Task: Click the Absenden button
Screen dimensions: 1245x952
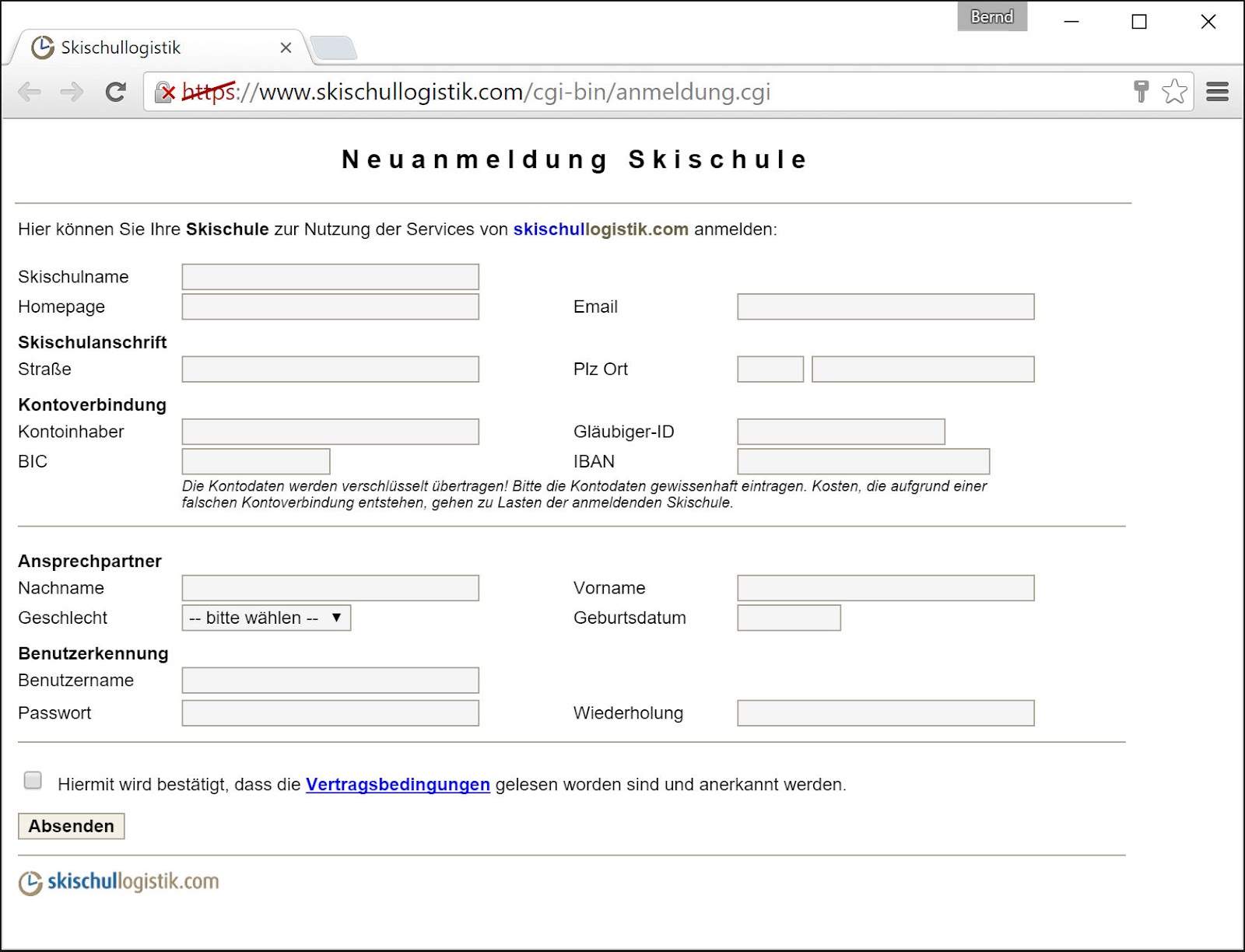Action: [71, 826]
